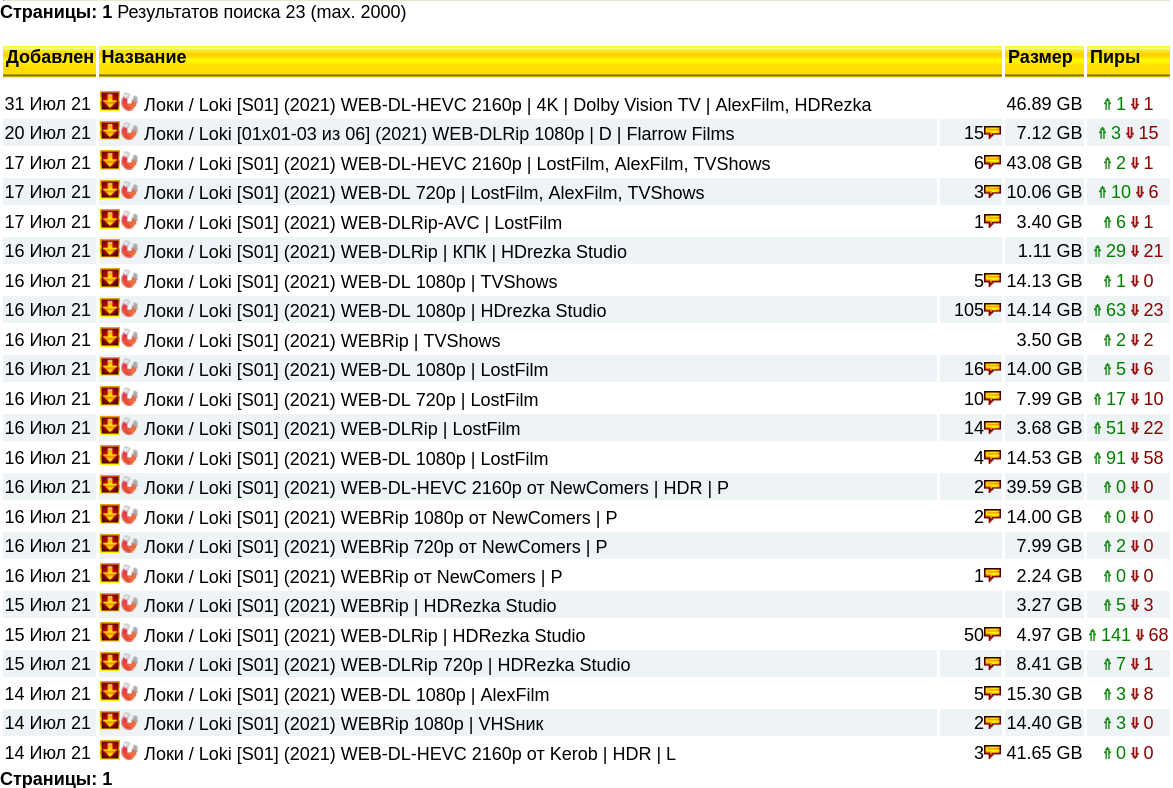
Task: Open comments icon on WEB-DLRip 720p HDRezka row
Action: (993, 664)
